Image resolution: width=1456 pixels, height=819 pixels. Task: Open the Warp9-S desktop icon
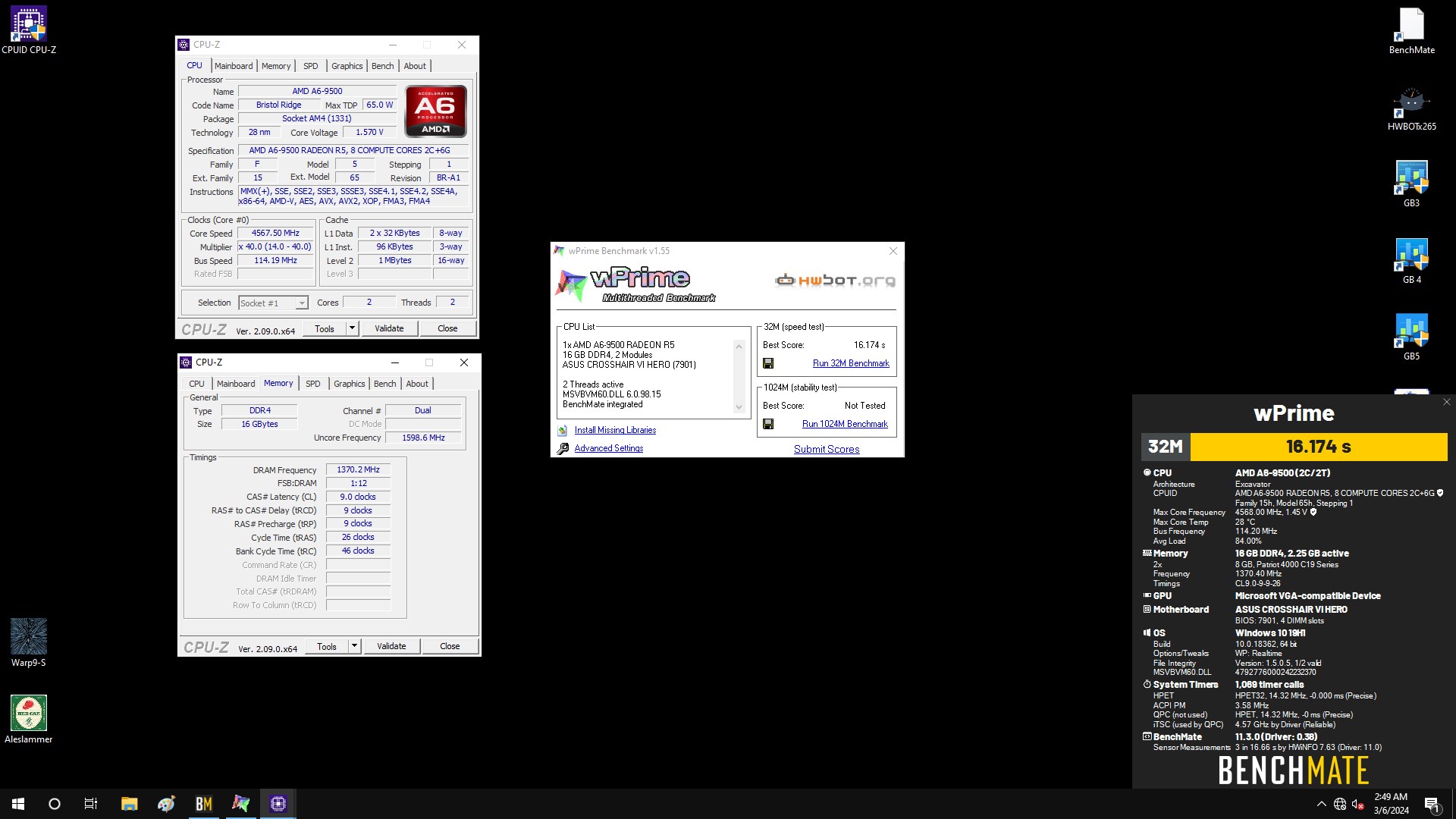29,642
